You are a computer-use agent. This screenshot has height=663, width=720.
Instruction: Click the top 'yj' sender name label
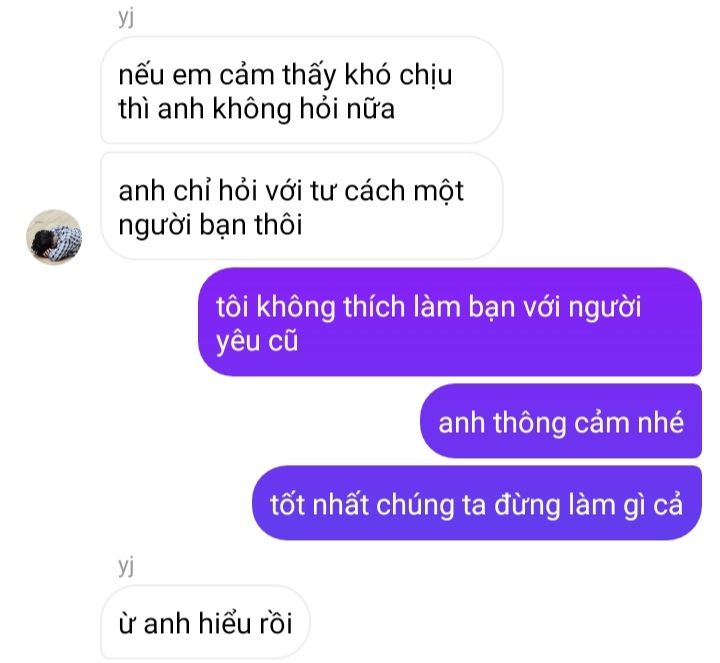tap(126, 17)
